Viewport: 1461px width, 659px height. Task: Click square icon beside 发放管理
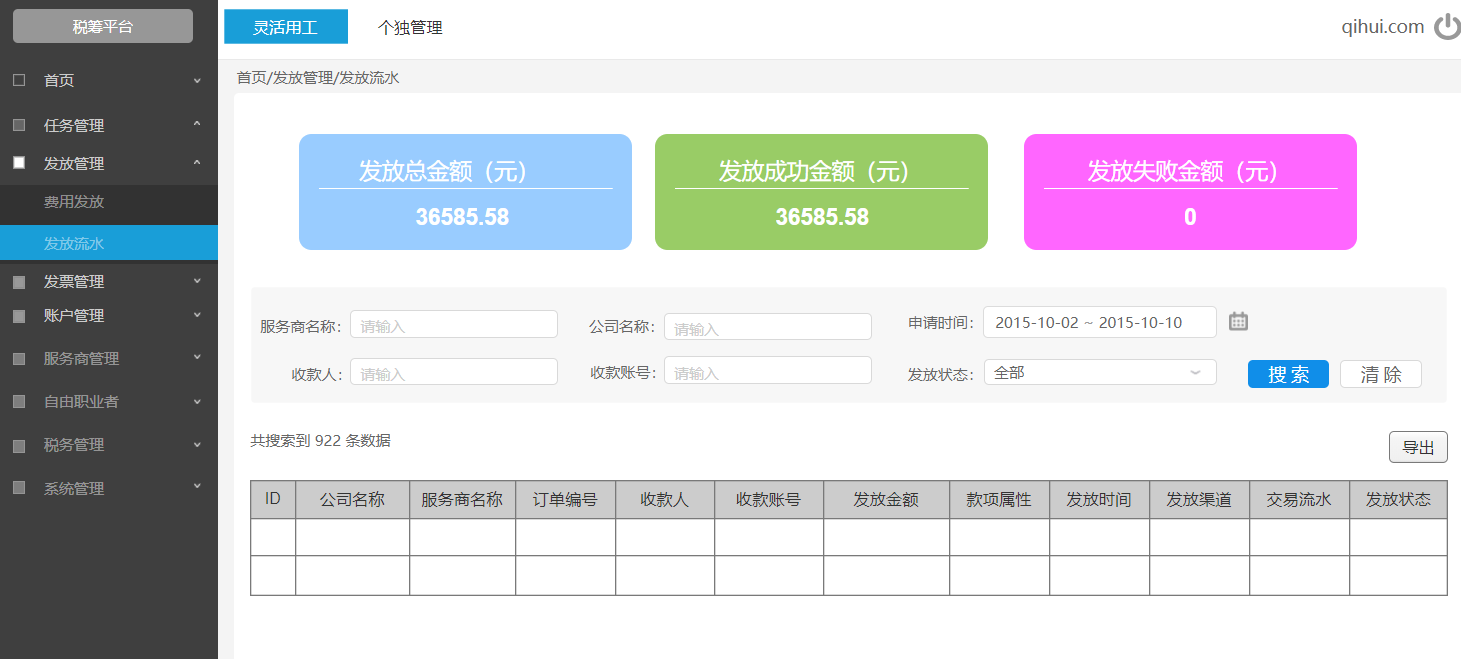point(19,162)
